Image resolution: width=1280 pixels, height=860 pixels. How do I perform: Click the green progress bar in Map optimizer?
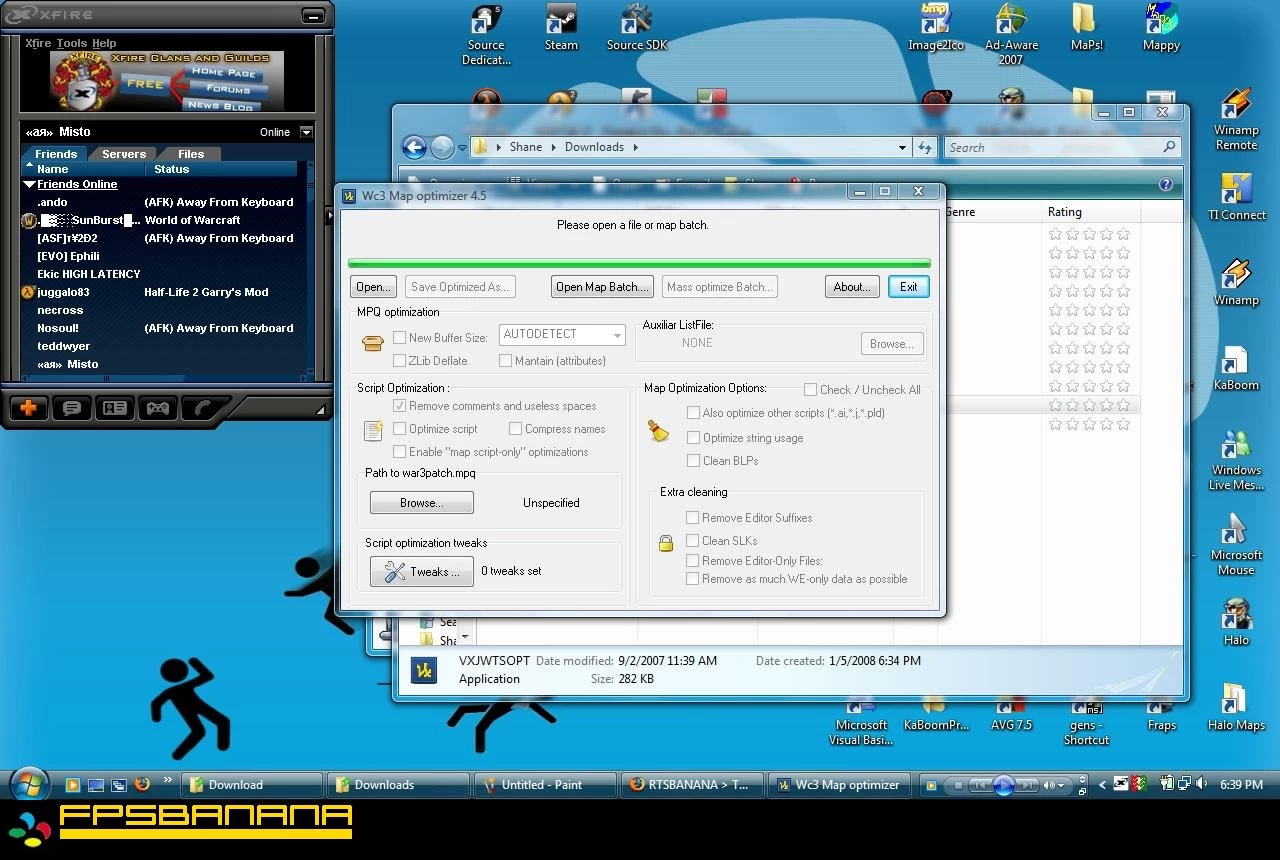coord(639,263)
